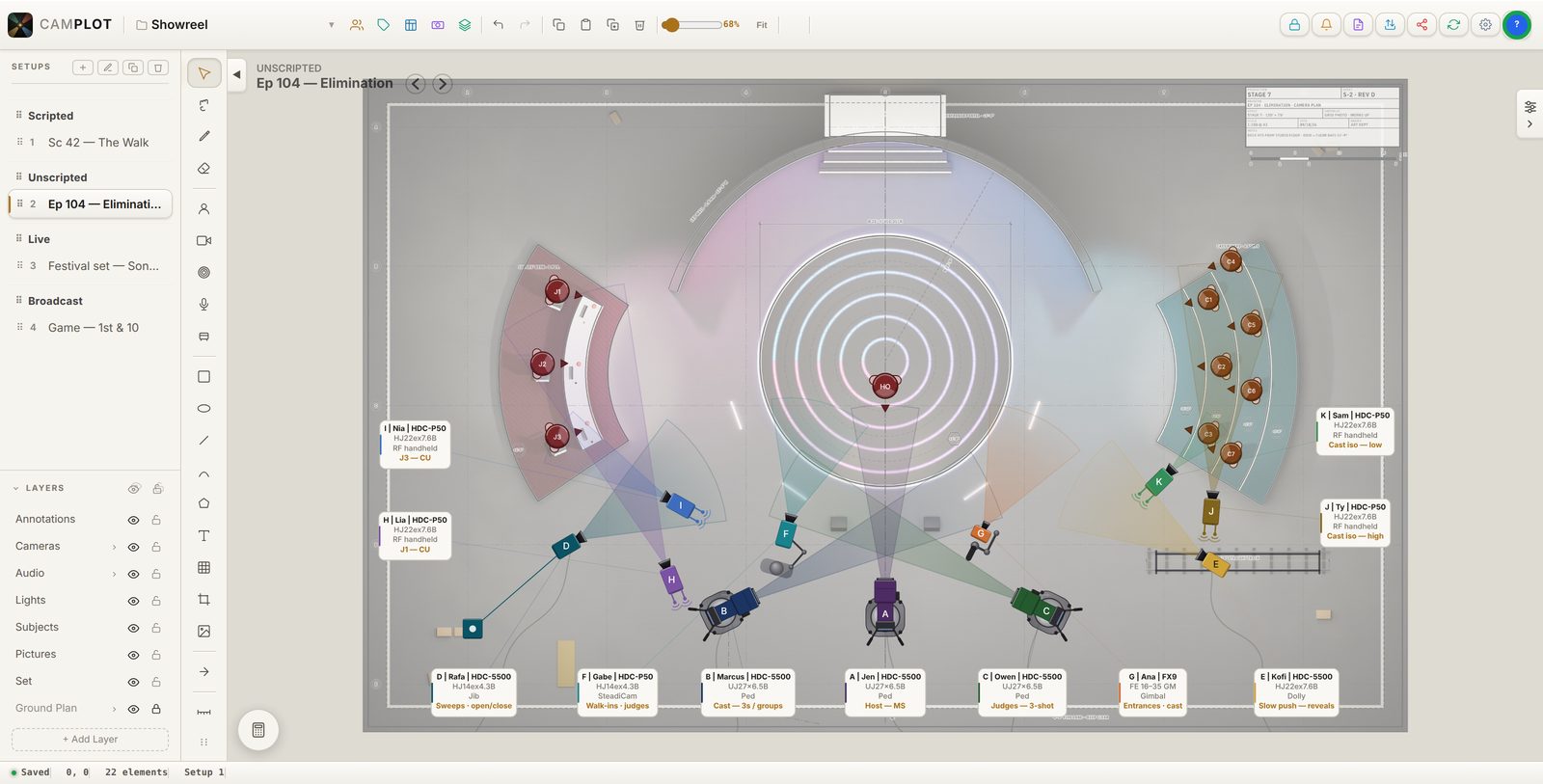Select the rectangle shape tool
This screenshot has height=784, width=1543.
[203, 377]
